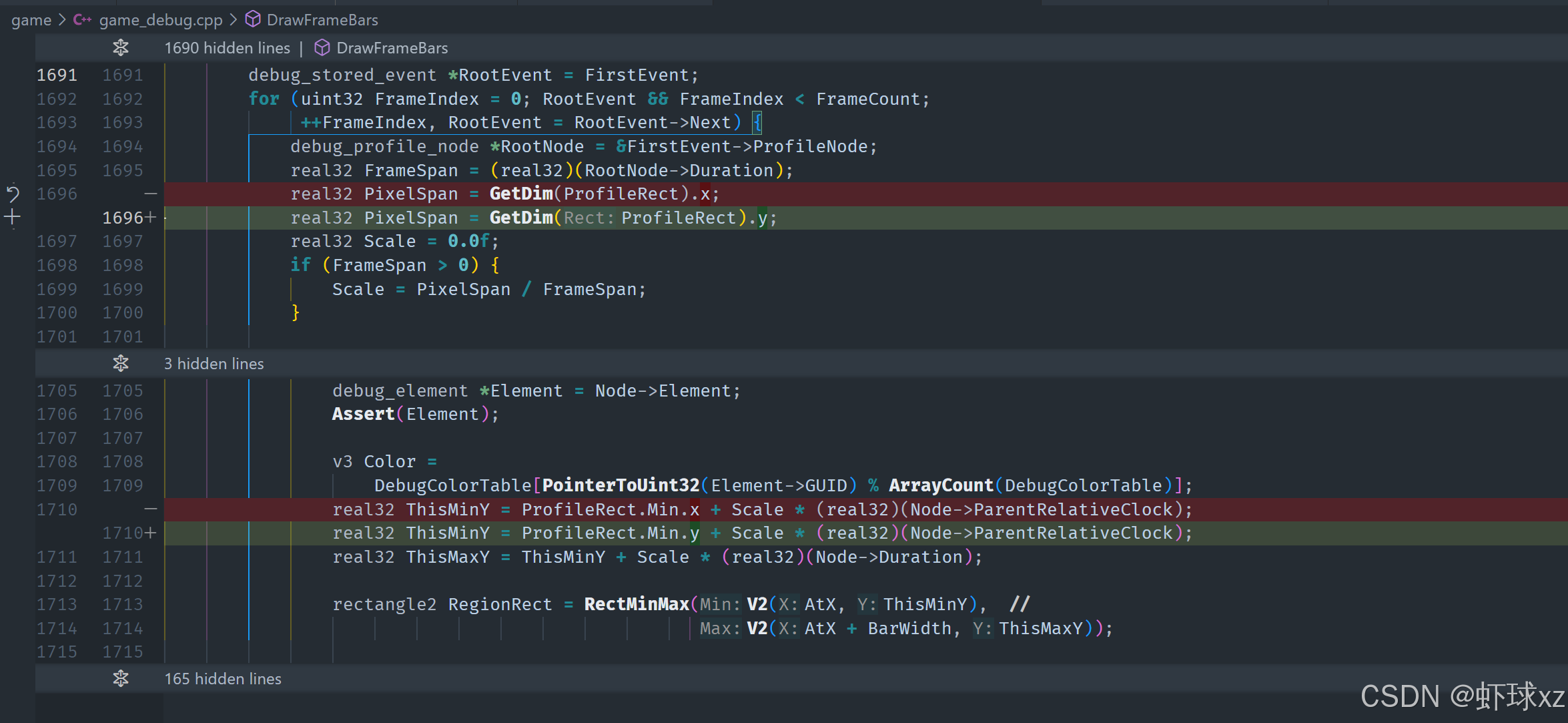Open the game folder breadcrumb
Image resolution: width=1568 pixels, height=723 pixels.
click(x=31, y=20)
